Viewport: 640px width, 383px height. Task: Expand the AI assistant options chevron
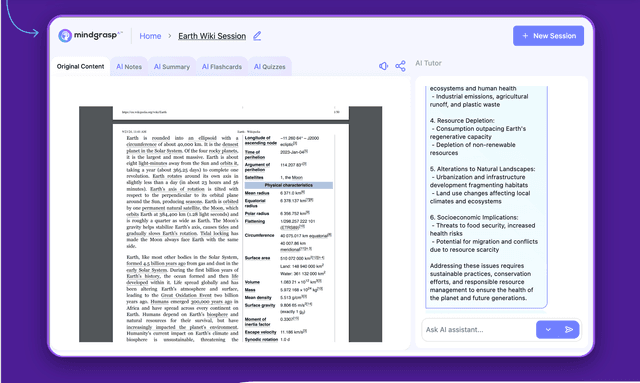(x=548, y=330)
